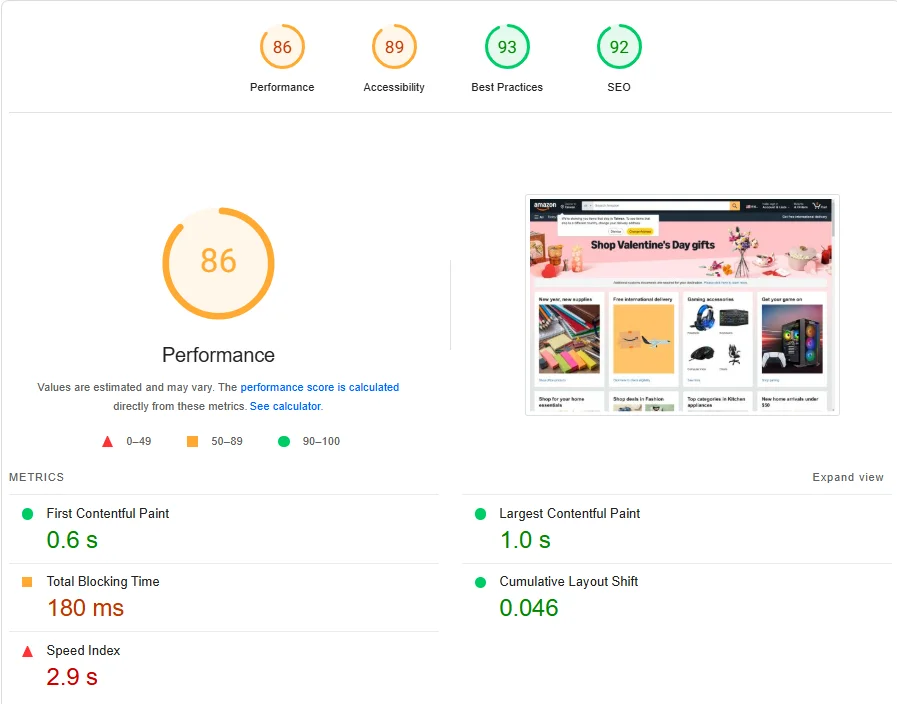
Task: Select the '0.6 s' value
Action: 72,540
